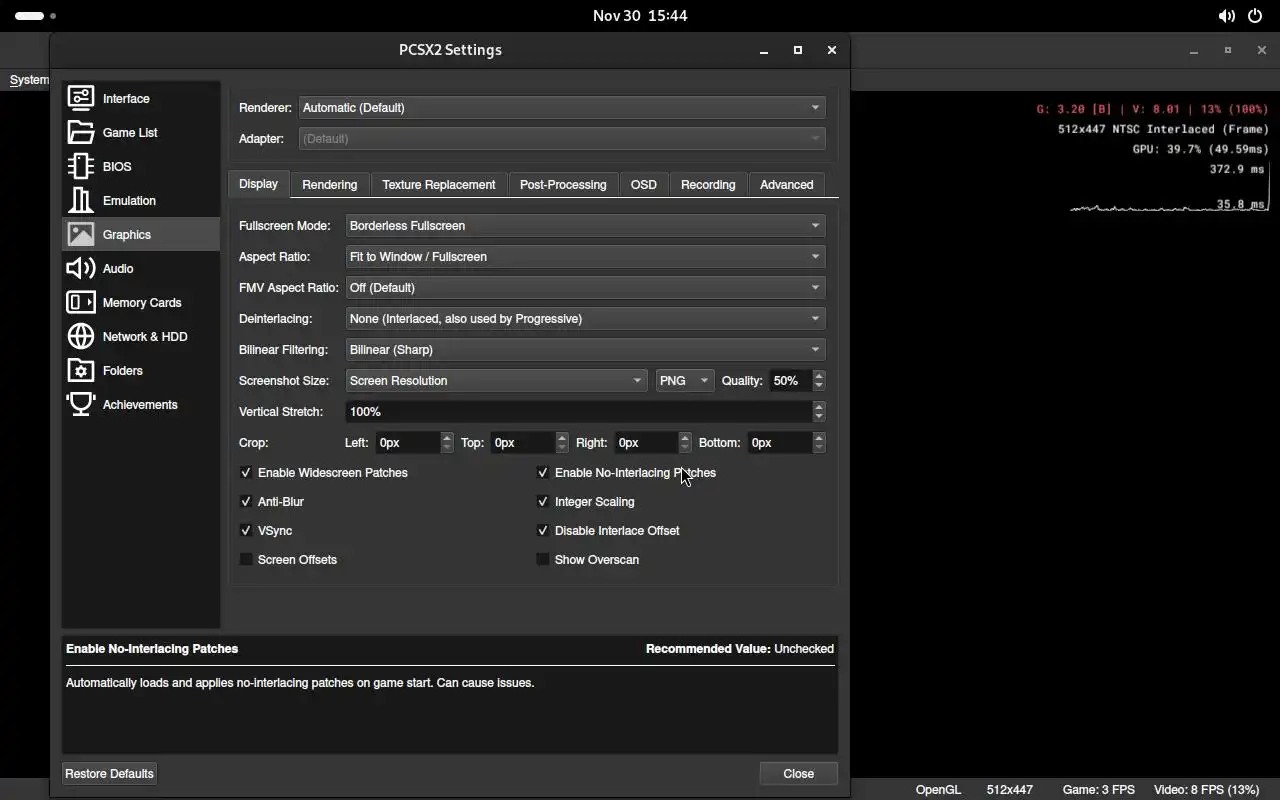Screen dimensions: 1280x800
Task: Toggle the Integer Scaling checkbox
Action: pos(543,501)
